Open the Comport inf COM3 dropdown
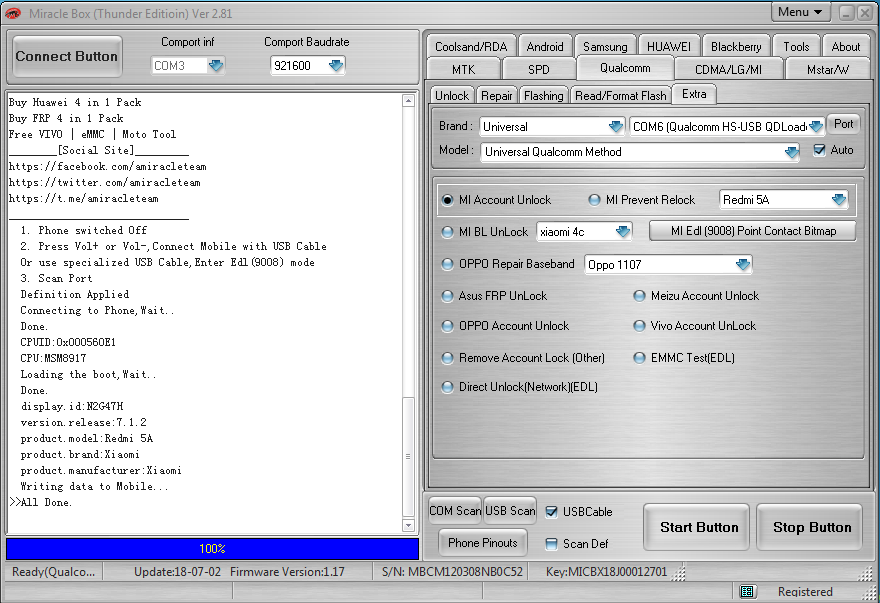Image resolution: width=880 pixels, height=603 pixels. click(216, 66)
